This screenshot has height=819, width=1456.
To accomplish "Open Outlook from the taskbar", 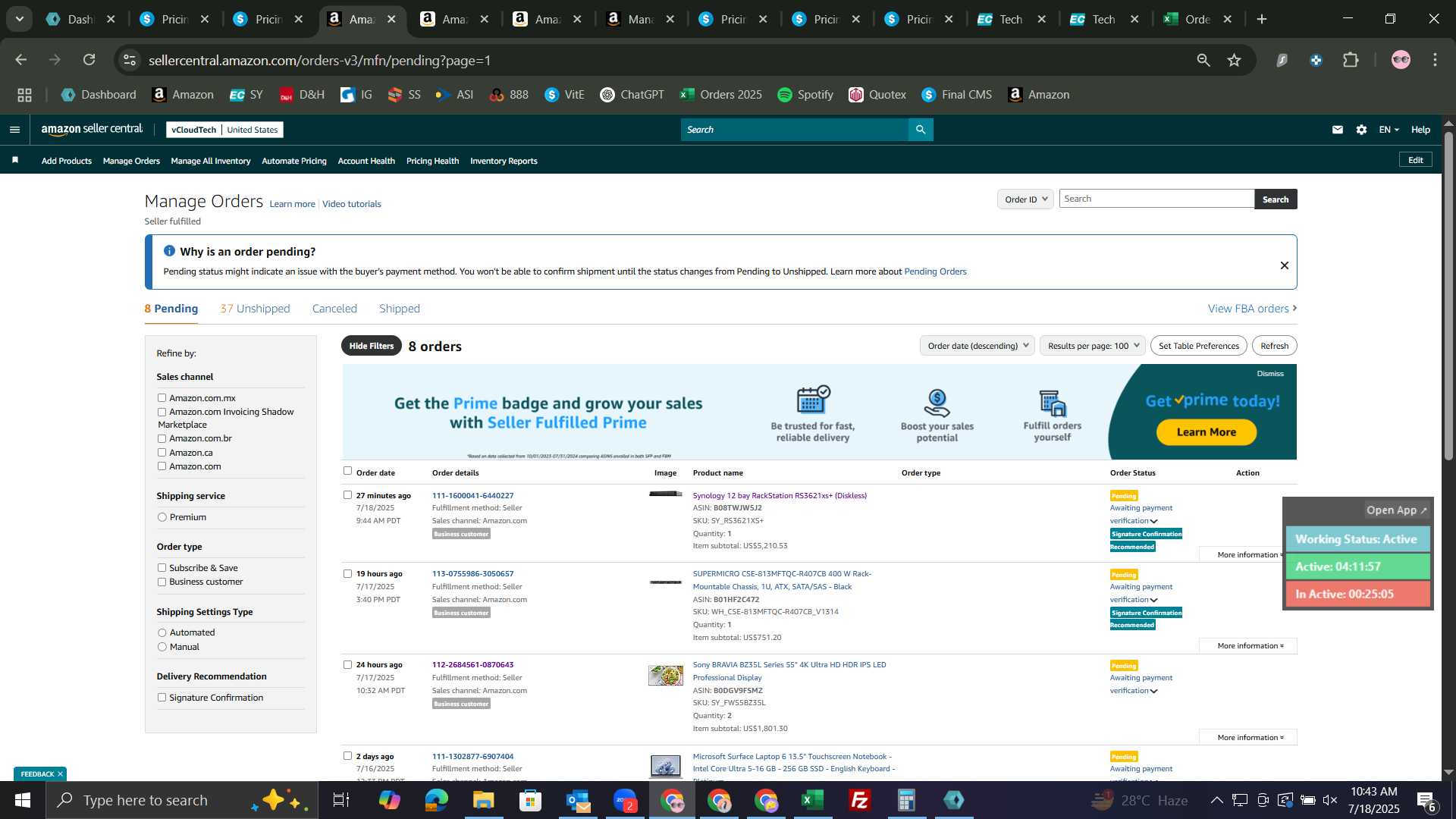I will [x=577, y=800].
